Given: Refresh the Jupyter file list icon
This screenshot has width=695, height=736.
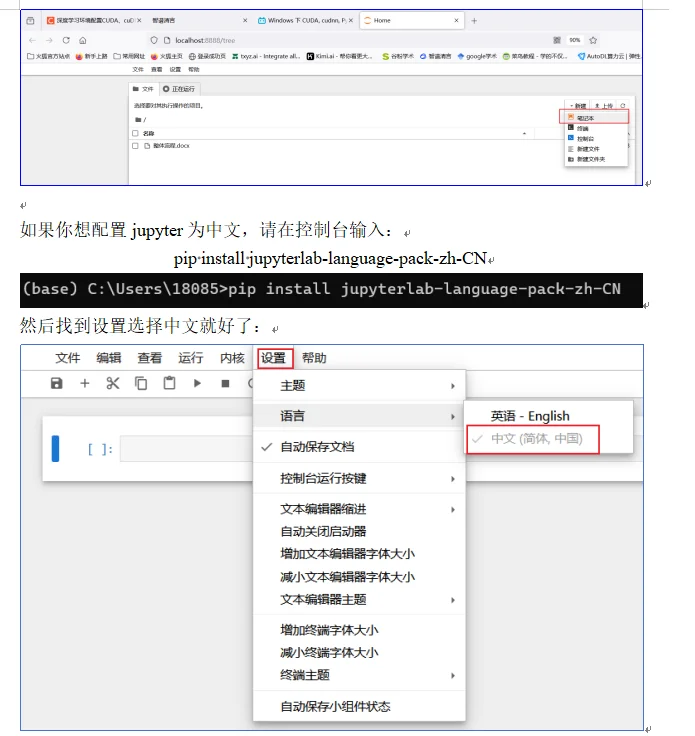Looking at the screenshot, I should click(x=622, y=106).
